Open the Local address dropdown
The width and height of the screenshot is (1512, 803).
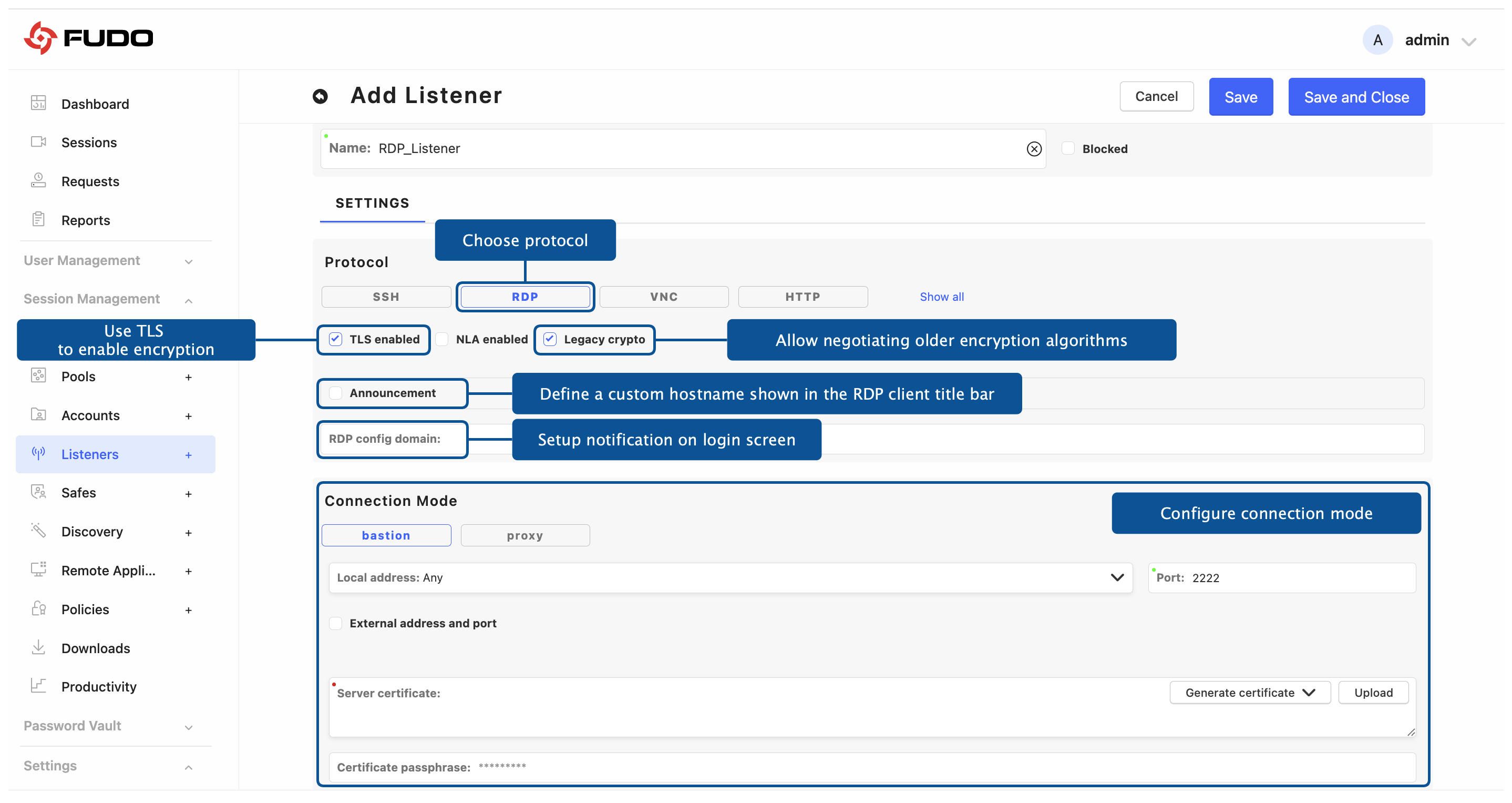(x=731, y=577)
